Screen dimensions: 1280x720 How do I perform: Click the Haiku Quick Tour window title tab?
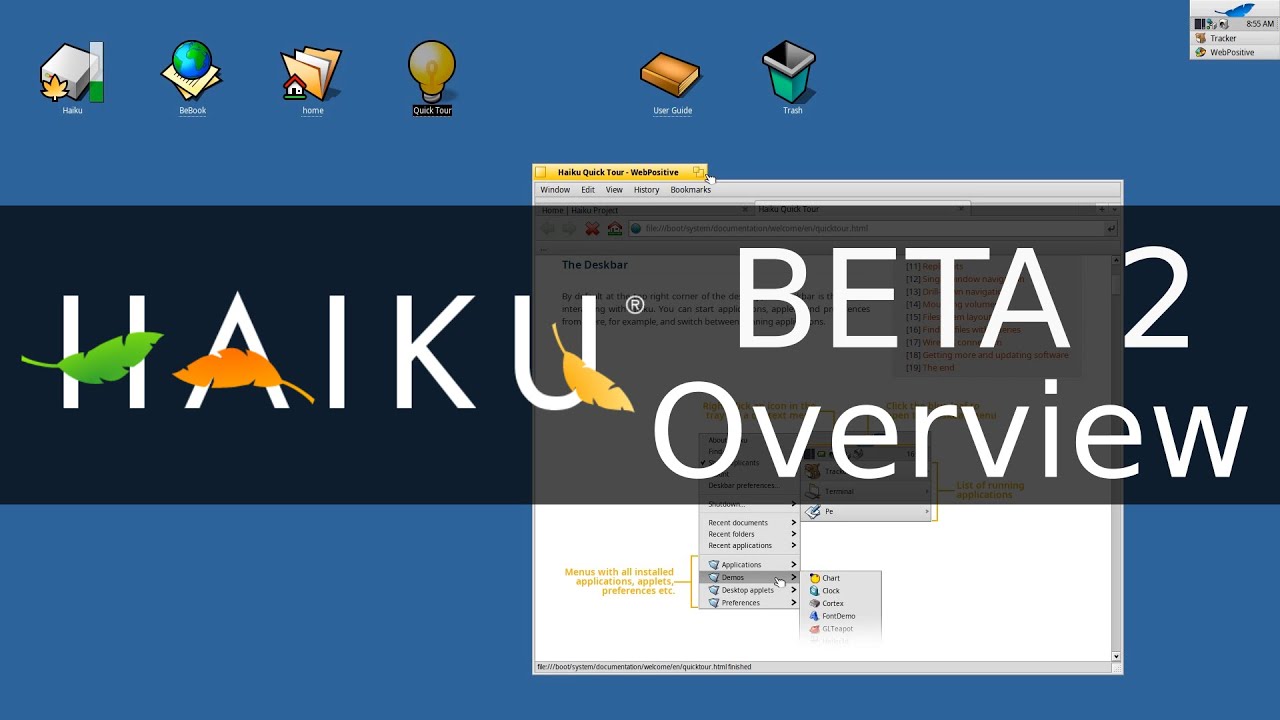[618, 172]
